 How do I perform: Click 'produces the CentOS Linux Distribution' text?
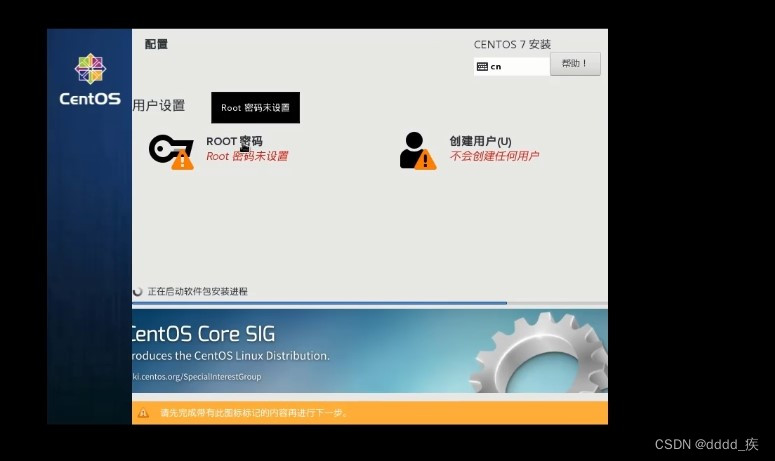tap(231, 356)
